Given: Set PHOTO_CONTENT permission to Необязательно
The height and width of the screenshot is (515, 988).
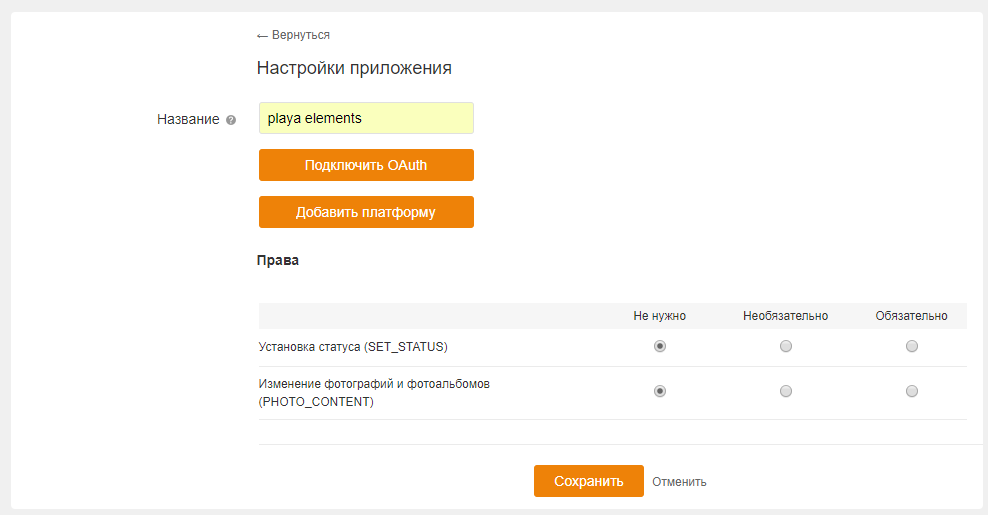Looking at the screenshot, I should coord(786,391).
